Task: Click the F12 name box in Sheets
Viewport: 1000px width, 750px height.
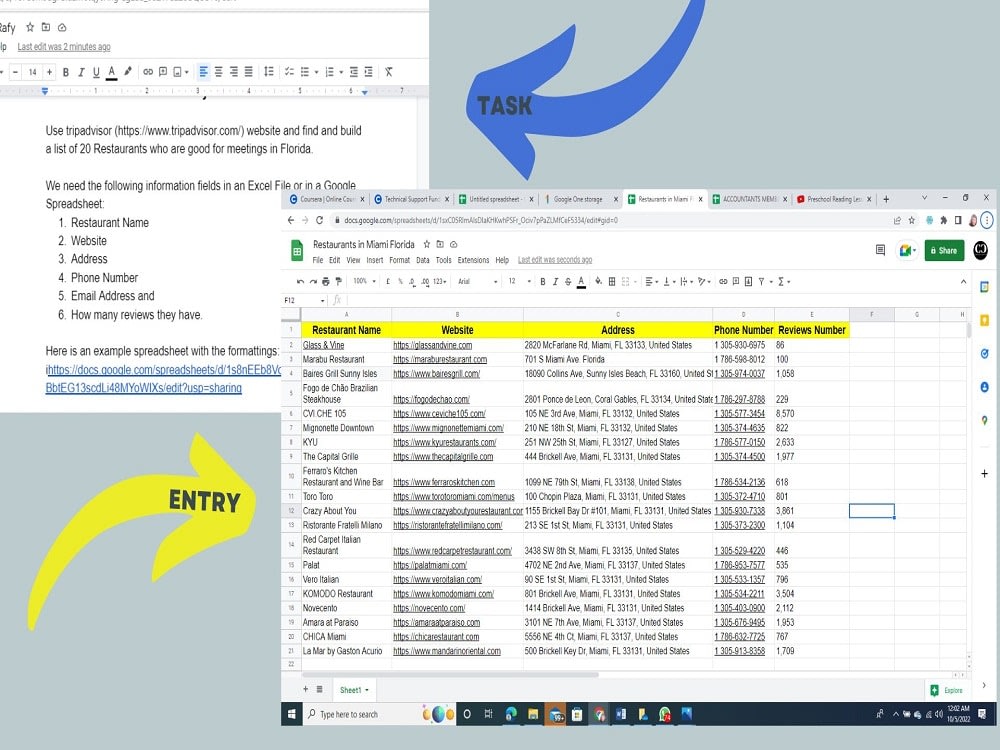Action: 304,300
